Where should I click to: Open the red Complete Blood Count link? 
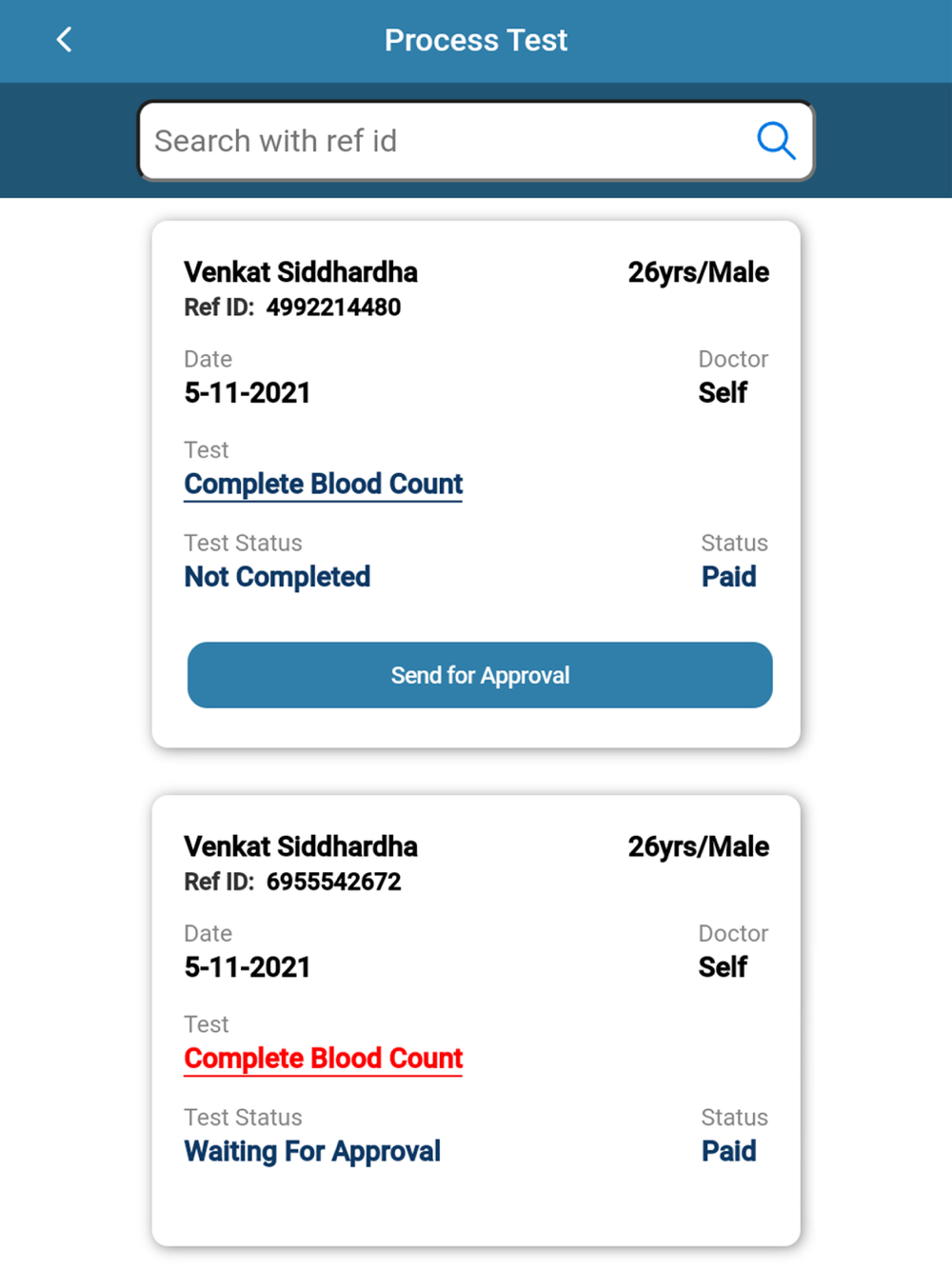tap(324, 1058)
